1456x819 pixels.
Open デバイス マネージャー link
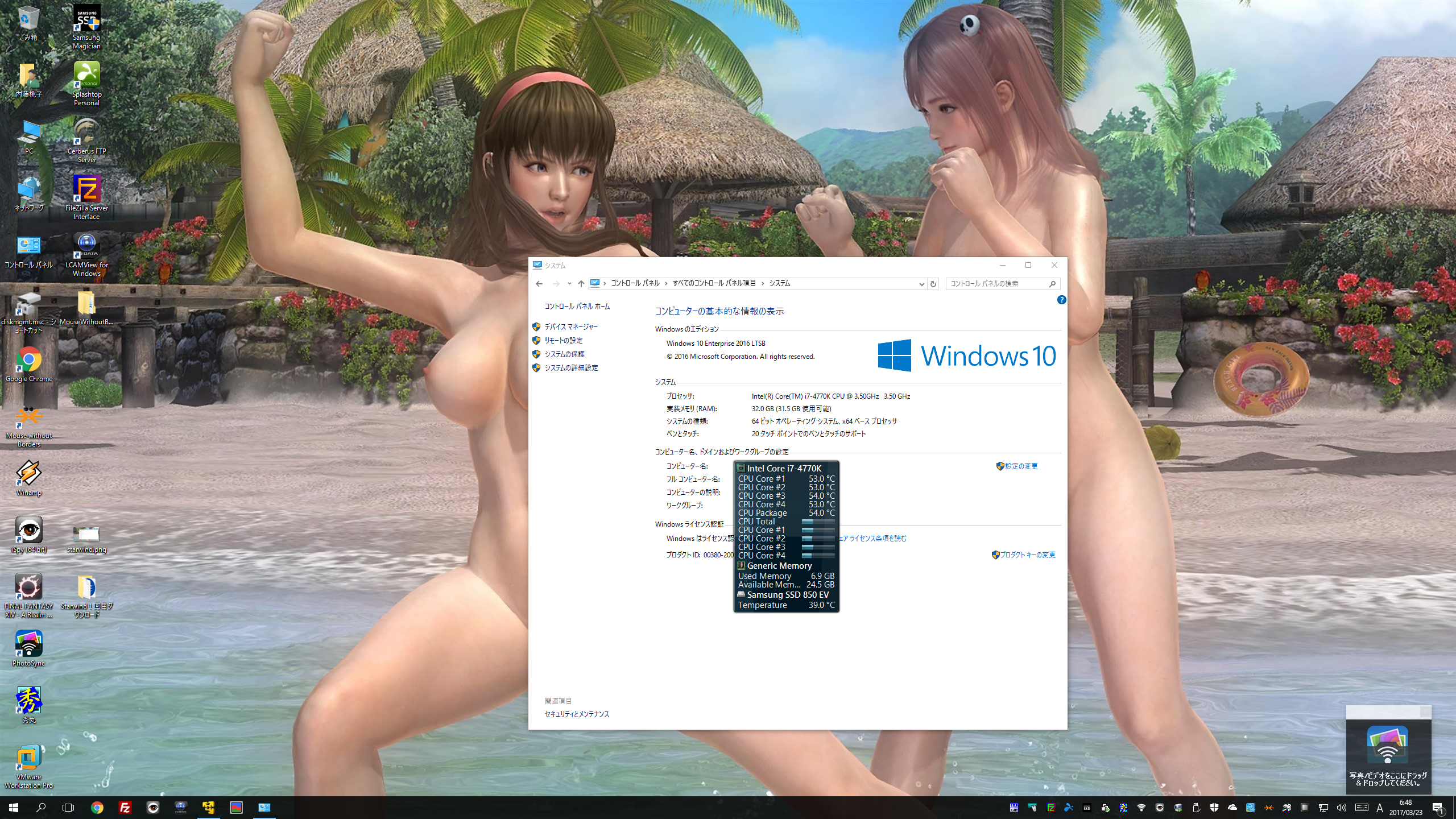570,327
